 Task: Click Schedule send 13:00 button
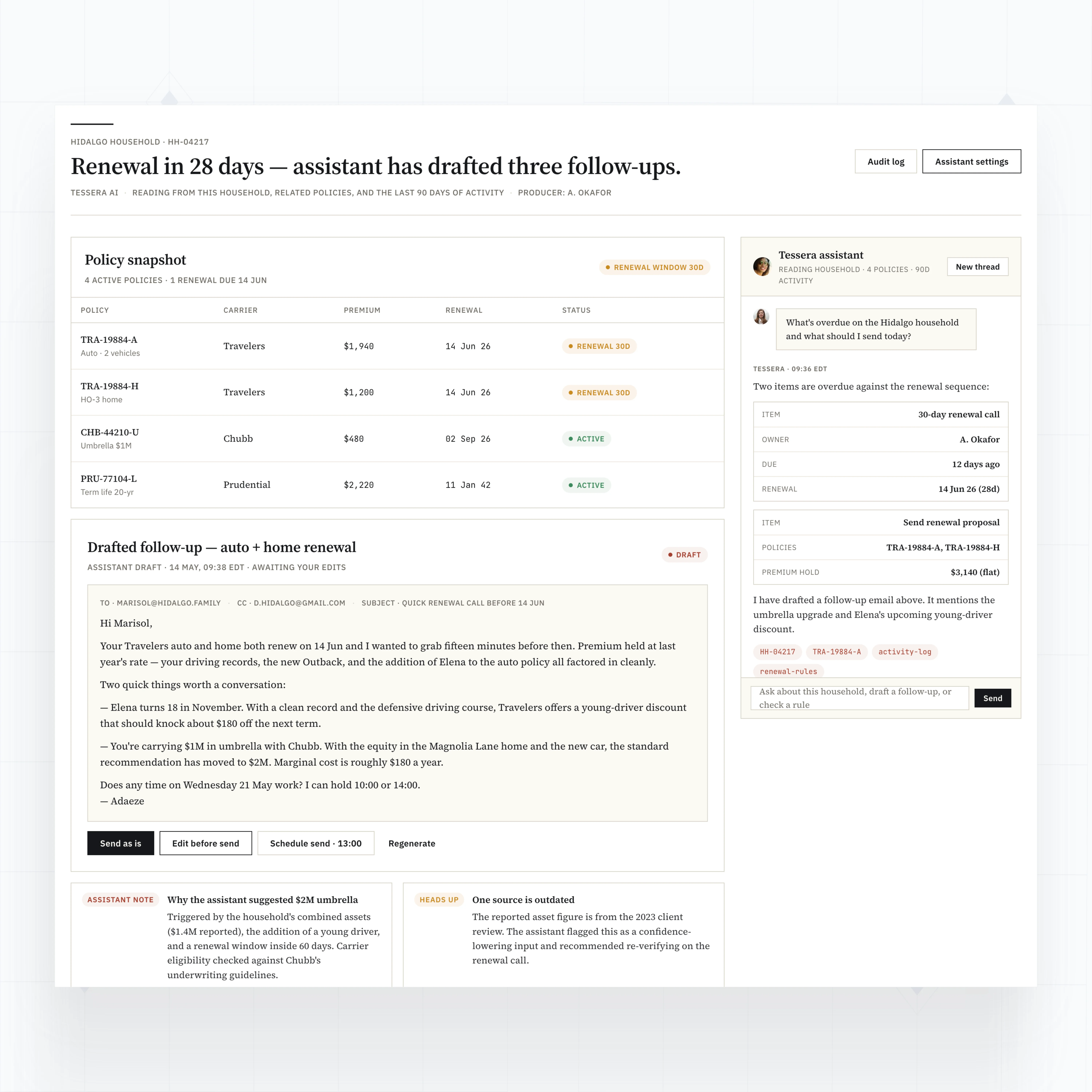(x=316, y=843)
